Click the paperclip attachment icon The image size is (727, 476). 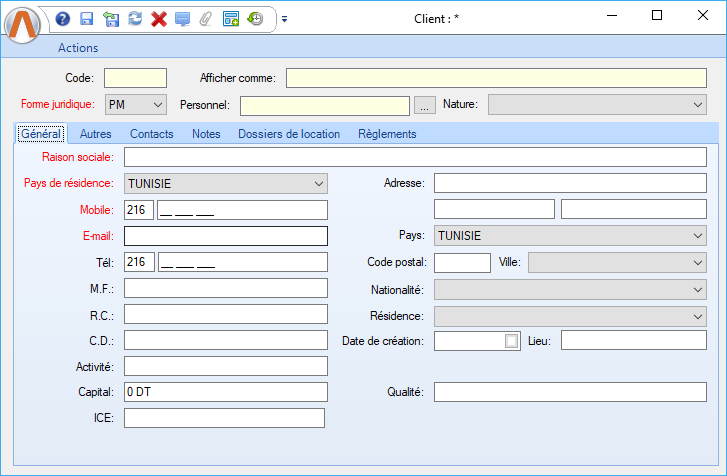(x=206, y=19)
